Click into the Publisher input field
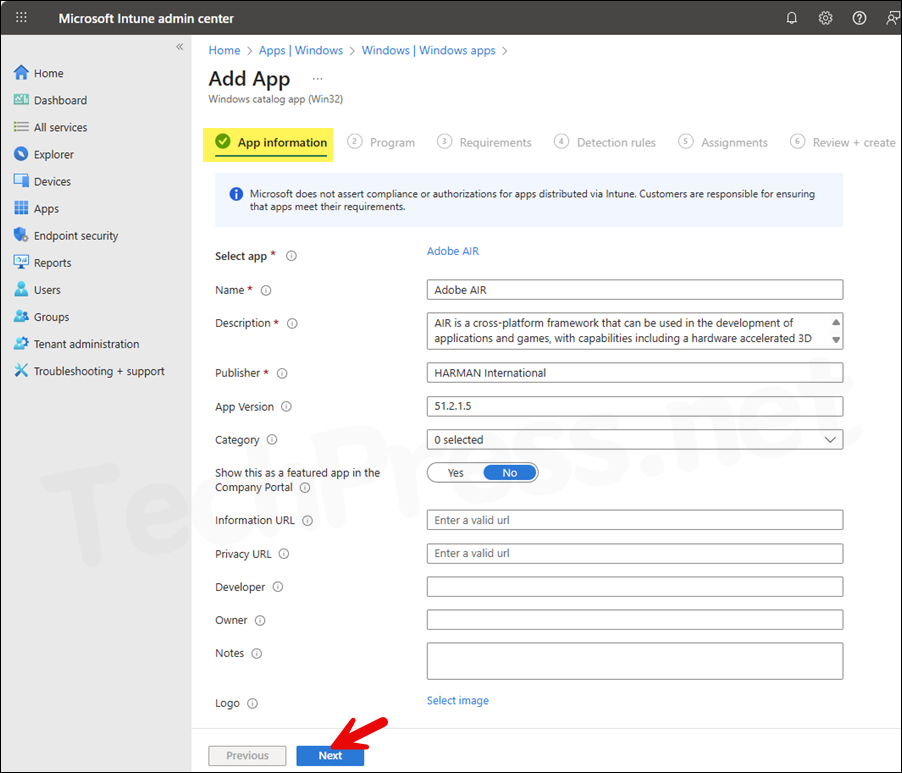Image resolution: width=902 pixels, height=773 pixels. pos(635,373)
